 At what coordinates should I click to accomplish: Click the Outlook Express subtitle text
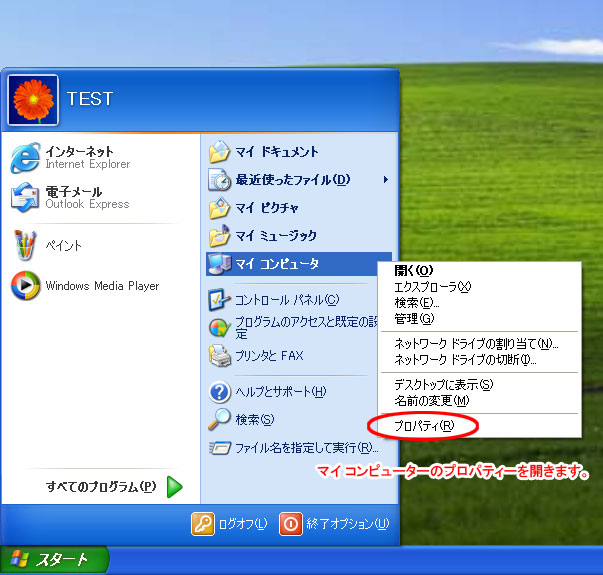pos(87,204)
